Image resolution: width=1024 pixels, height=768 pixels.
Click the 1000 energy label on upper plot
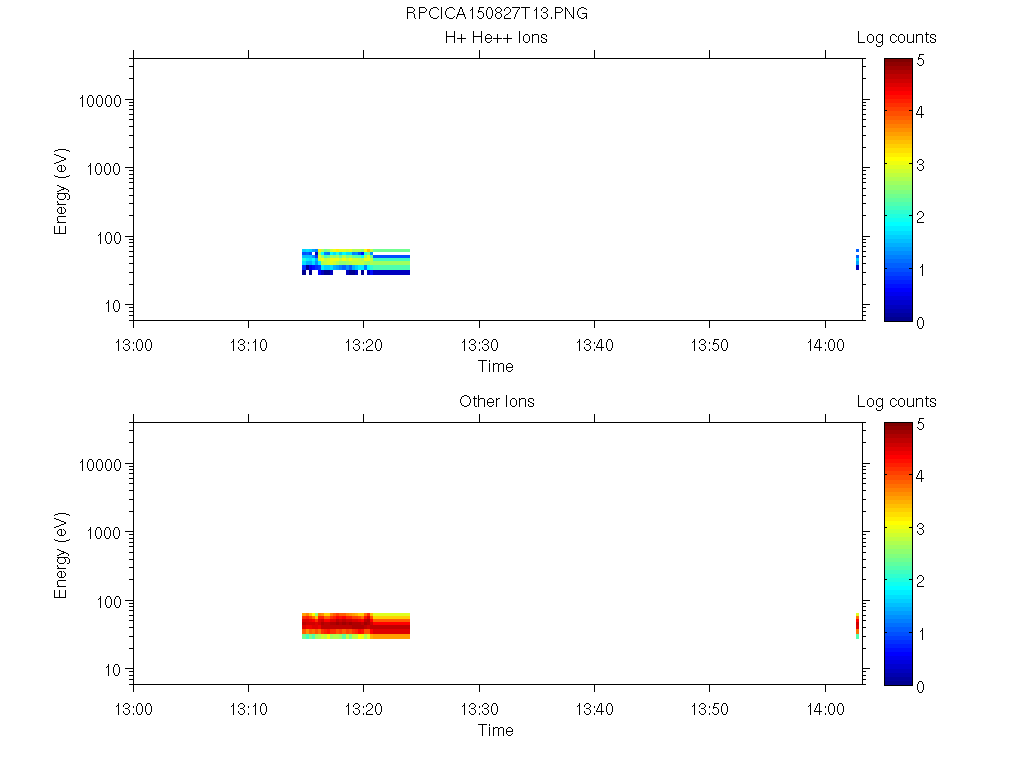104,169
